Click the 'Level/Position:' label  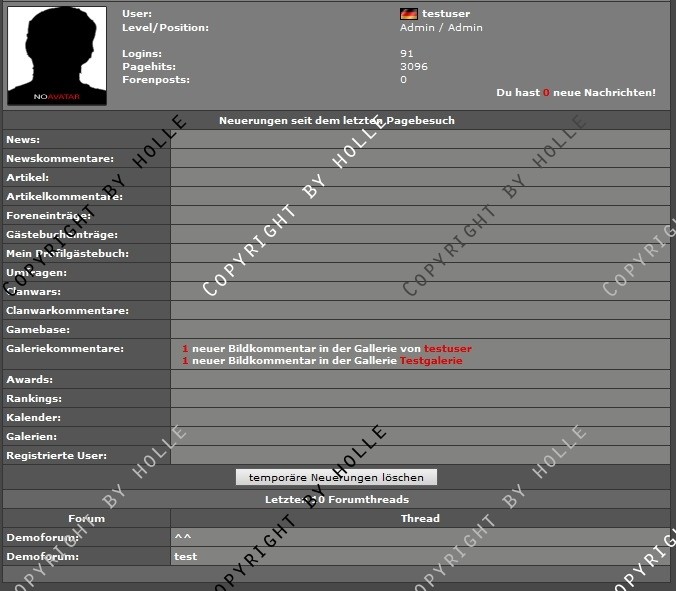coord(165,28)
